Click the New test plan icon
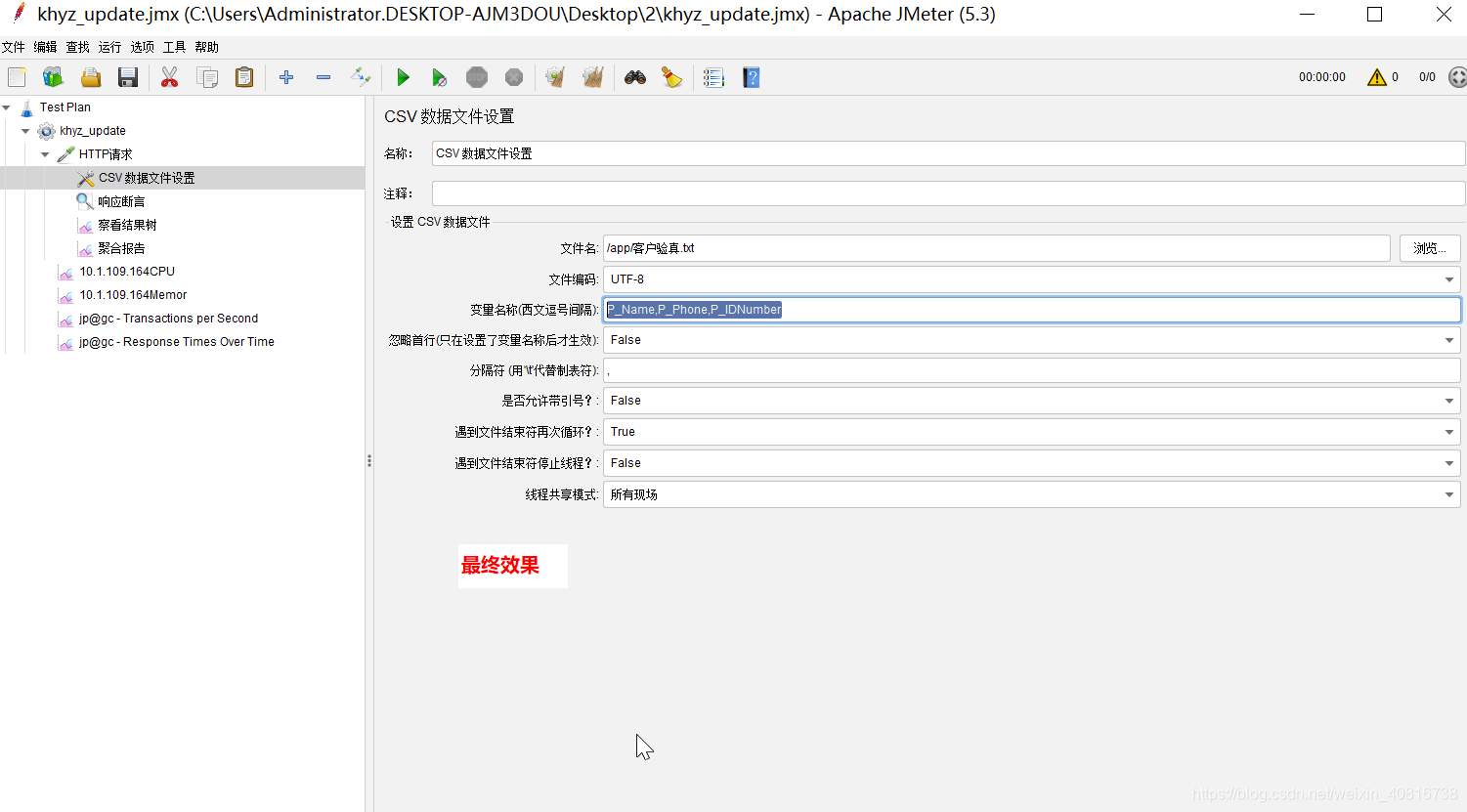 (17, 77)
